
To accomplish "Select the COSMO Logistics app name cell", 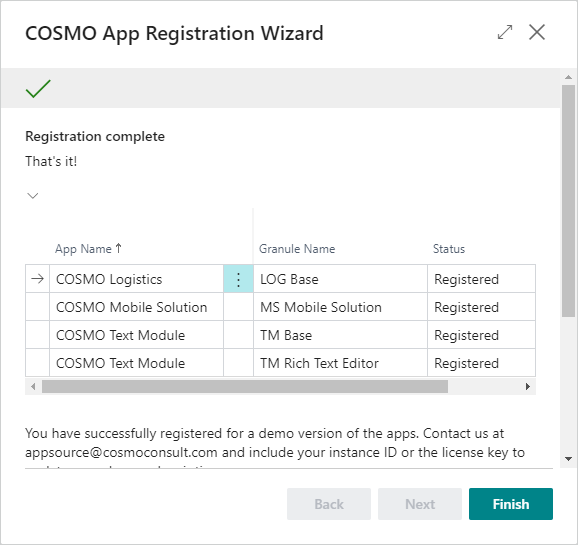I will [x=136, y=279].
